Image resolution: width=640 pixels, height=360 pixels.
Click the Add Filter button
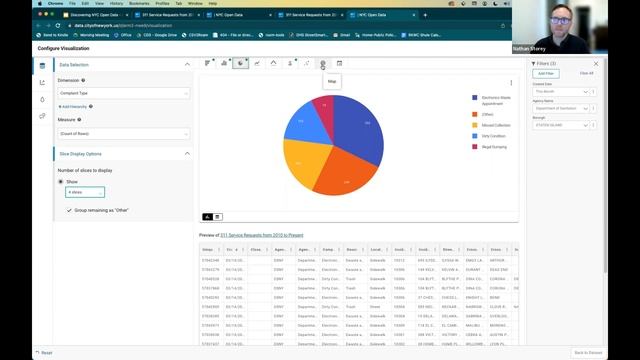546,73
